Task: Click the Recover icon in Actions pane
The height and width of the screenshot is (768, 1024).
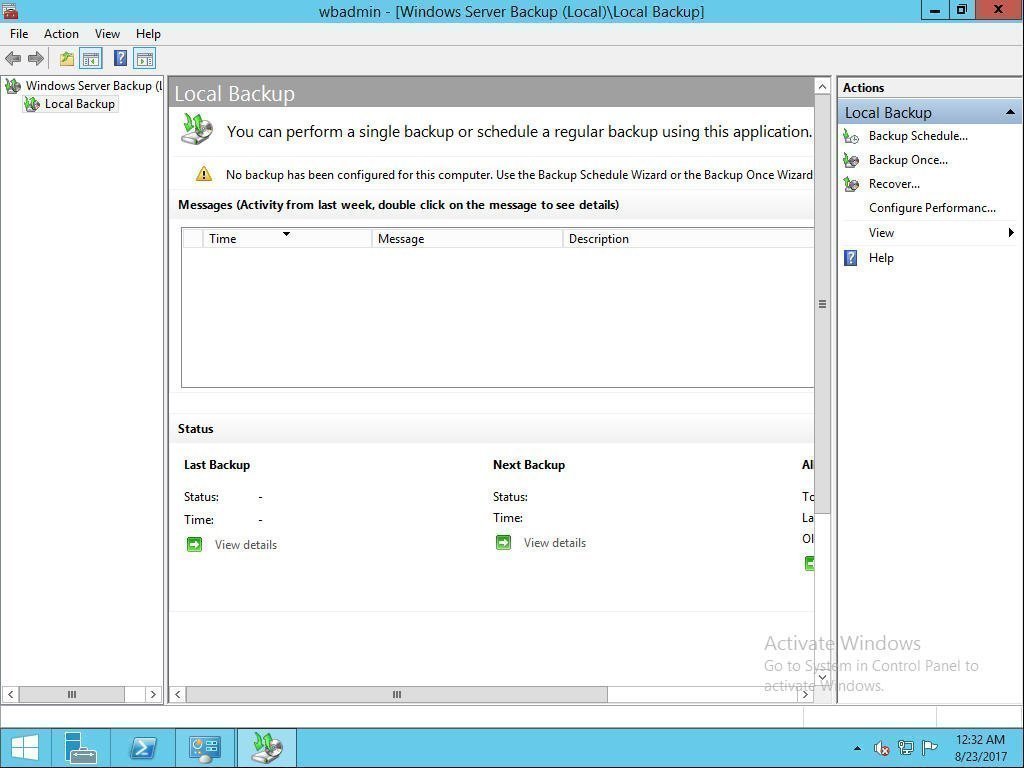Action: [851, 184]
